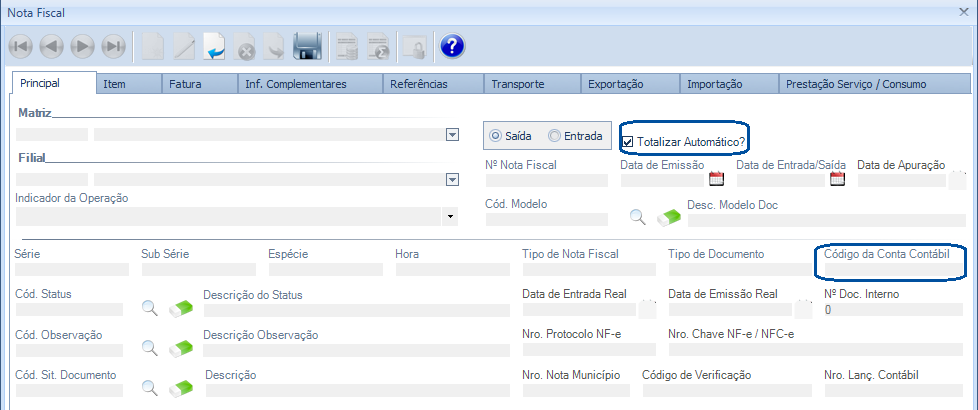Focus the Série input field

tap(72, 270)
